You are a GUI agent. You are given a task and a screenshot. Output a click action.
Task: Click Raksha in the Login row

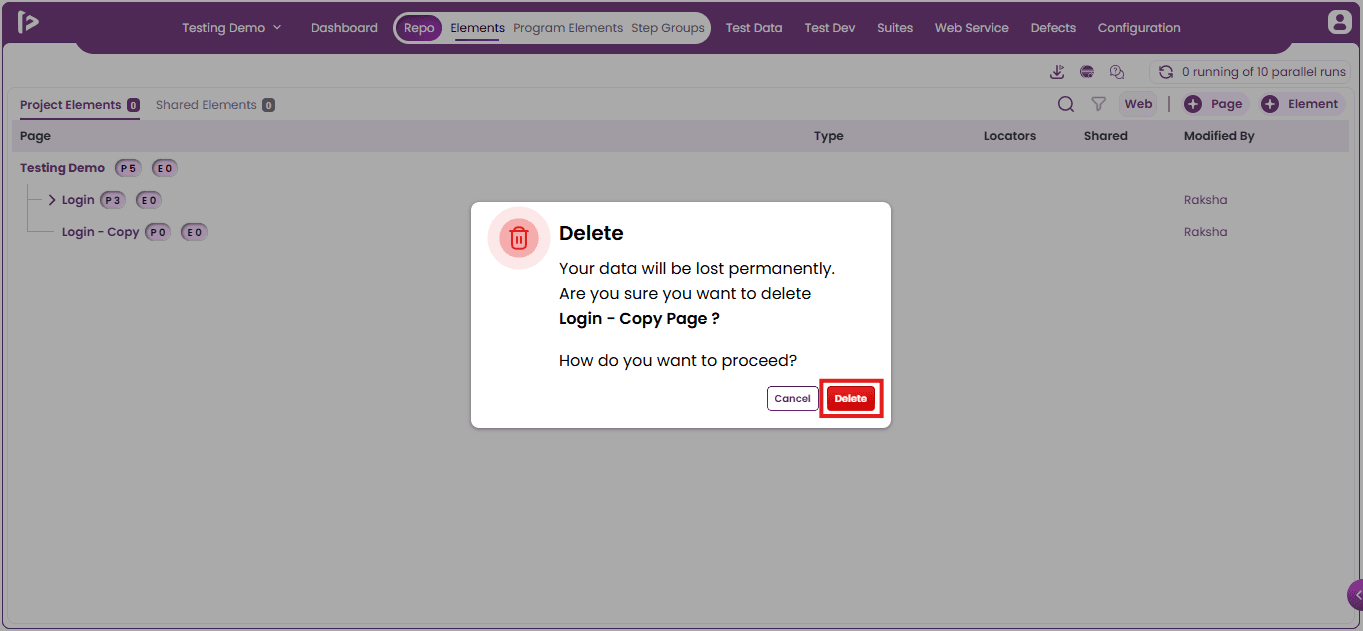click(x=1205, y=200)
